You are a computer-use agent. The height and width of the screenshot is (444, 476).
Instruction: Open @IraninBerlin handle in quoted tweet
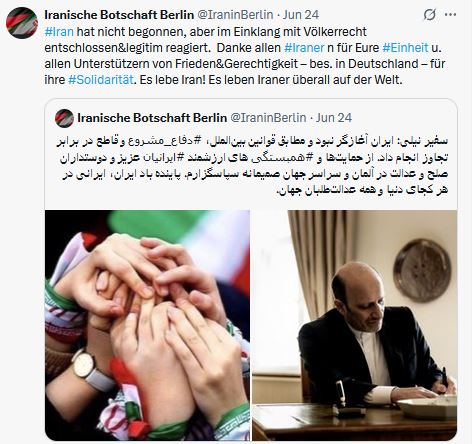click(268, 118)
